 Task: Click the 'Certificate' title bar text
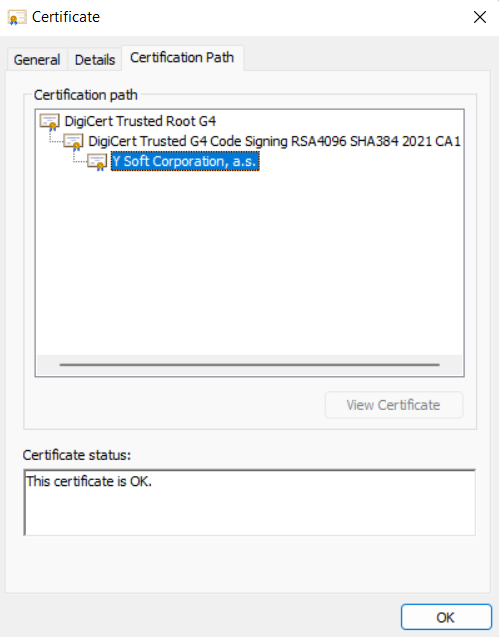coord(66,17)
